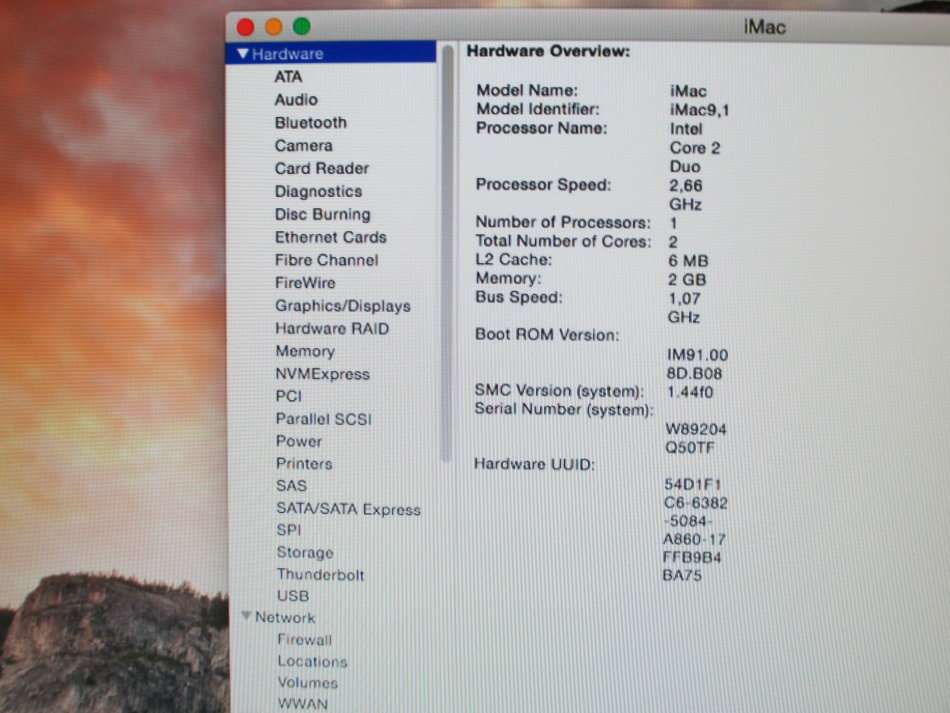Open the USB device report
This screenshot has height=713, width=950.
pos(293,596)
